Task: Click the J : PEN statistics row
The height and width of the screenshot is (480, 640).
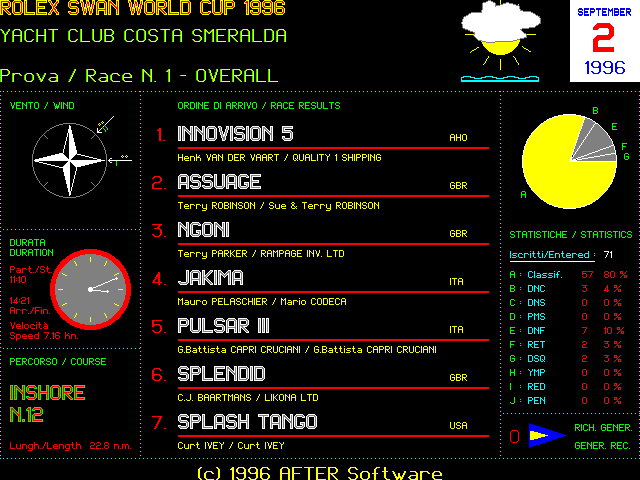Action: (x=565, y=401)
